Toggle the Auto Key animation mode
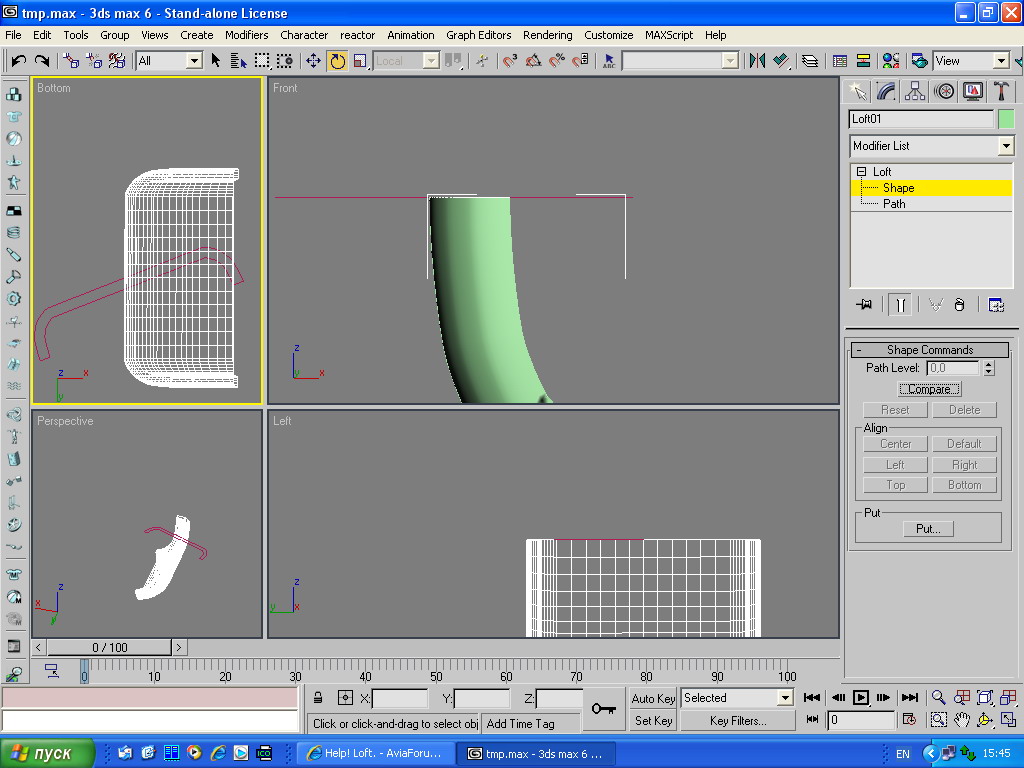The image size is (1024, 768). click(x=653, y=698)
